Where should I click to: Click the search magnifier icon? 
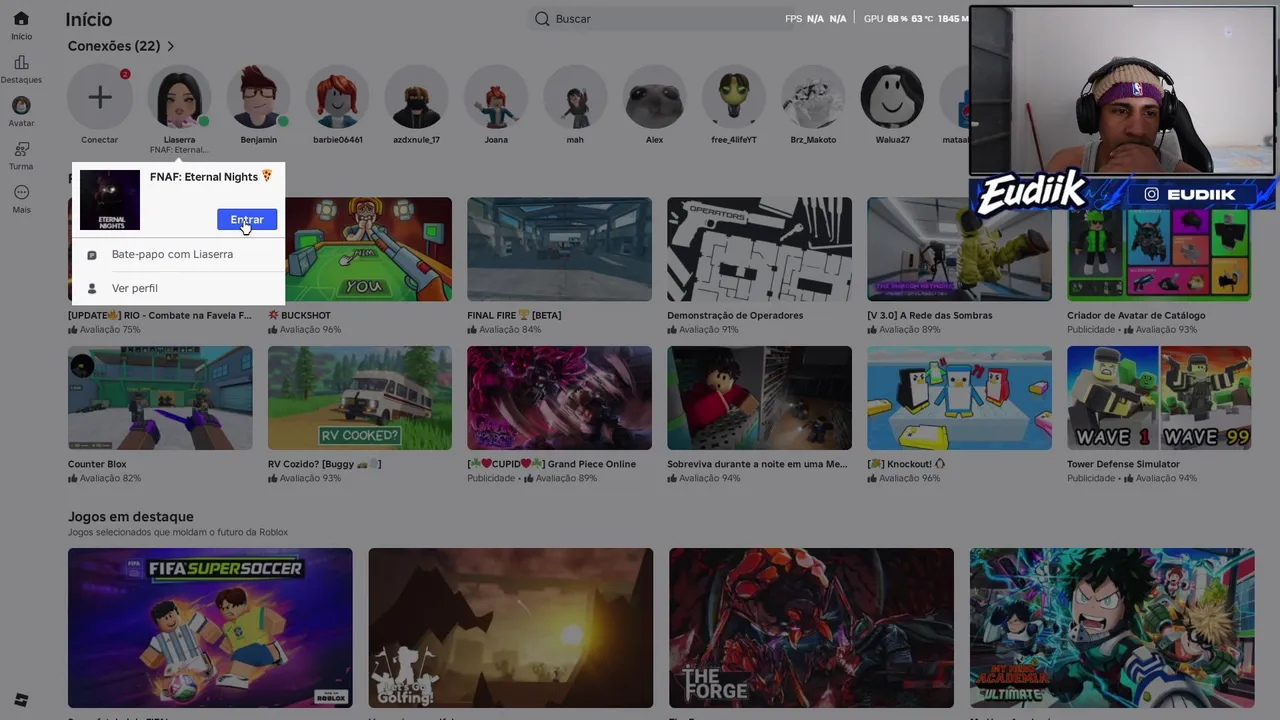tap(542, 18)
